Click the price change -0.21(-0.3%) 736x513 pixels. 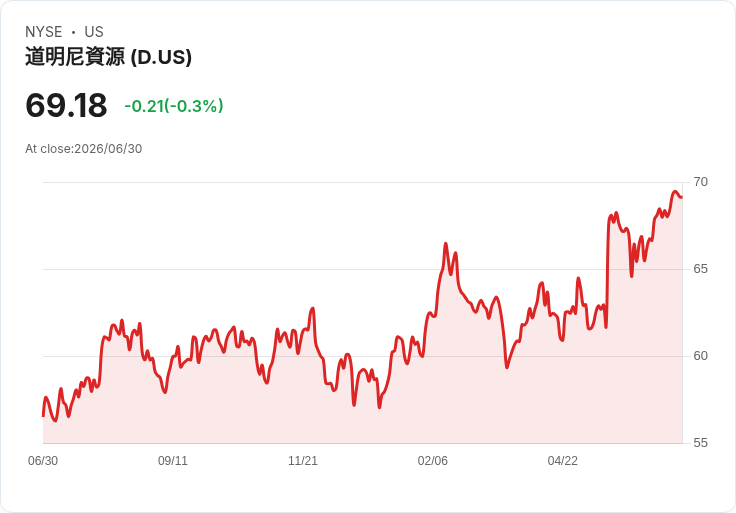[174, 106]
